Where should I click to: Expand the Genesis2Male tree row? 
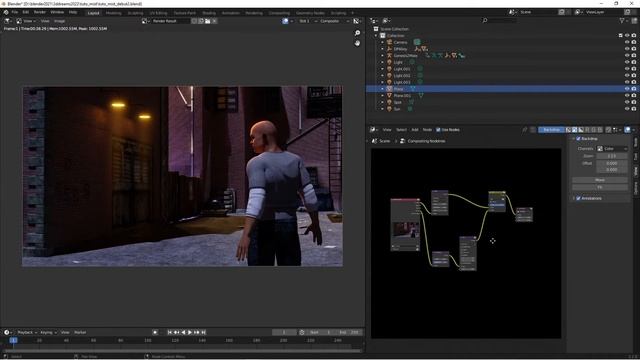click(x=382, y=56)
